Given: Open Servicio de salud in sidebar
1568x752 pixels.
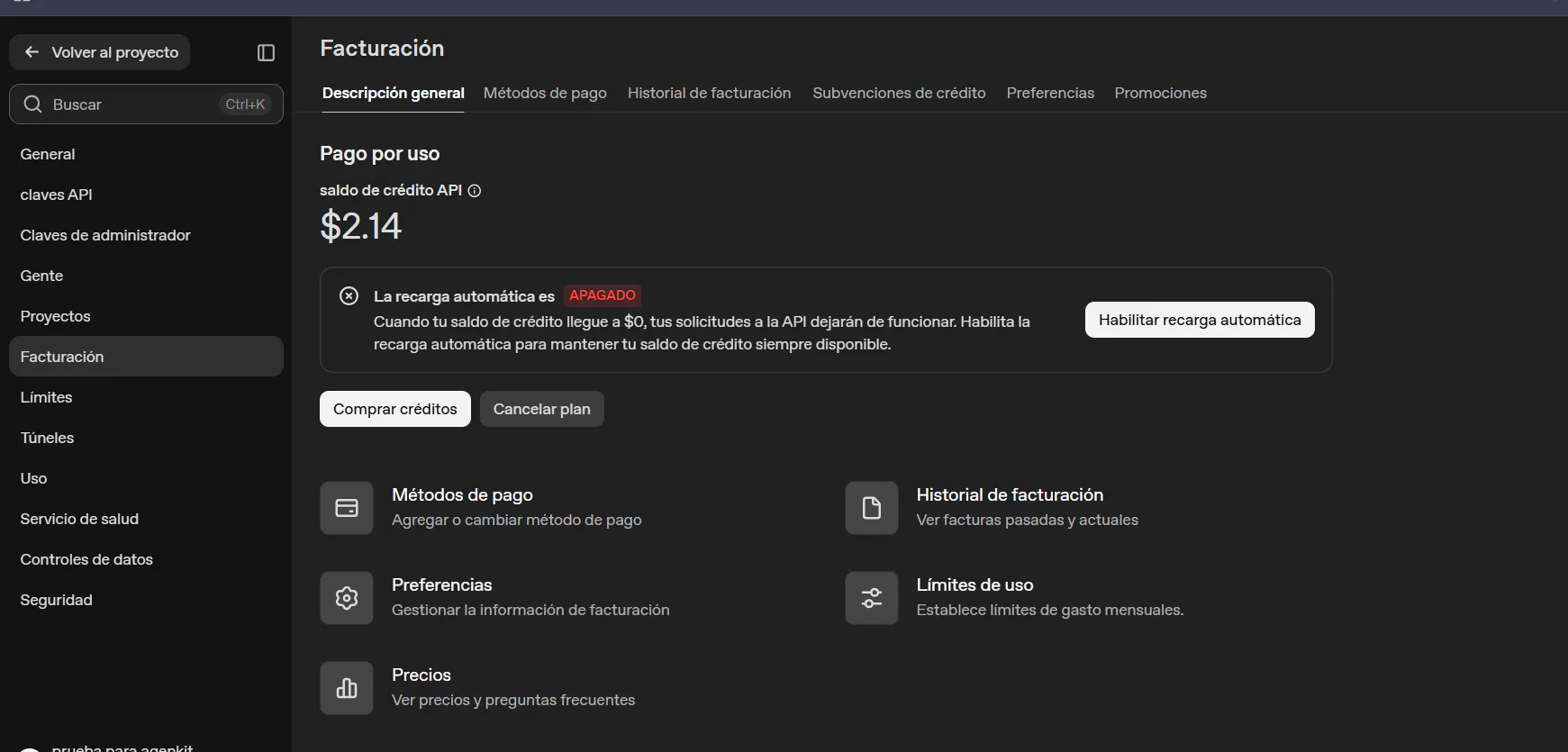Looking at the screenshot, I should click(146, 519).
